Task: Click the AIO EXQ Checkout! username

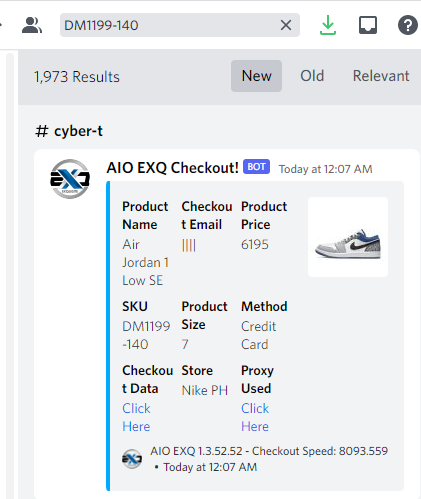Action: click(172, 168)
